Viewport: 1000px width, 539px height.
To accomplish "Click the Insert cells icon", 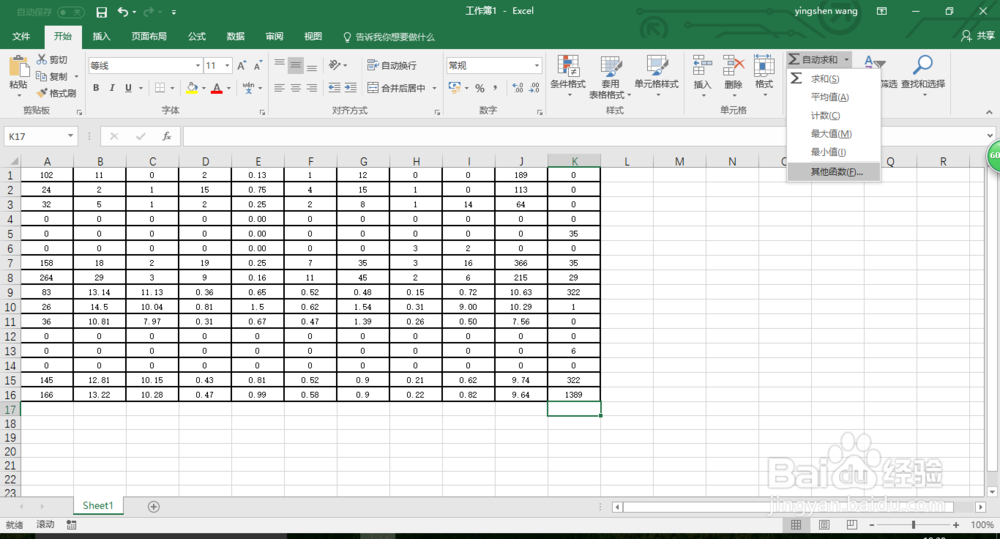I will 702,66.
